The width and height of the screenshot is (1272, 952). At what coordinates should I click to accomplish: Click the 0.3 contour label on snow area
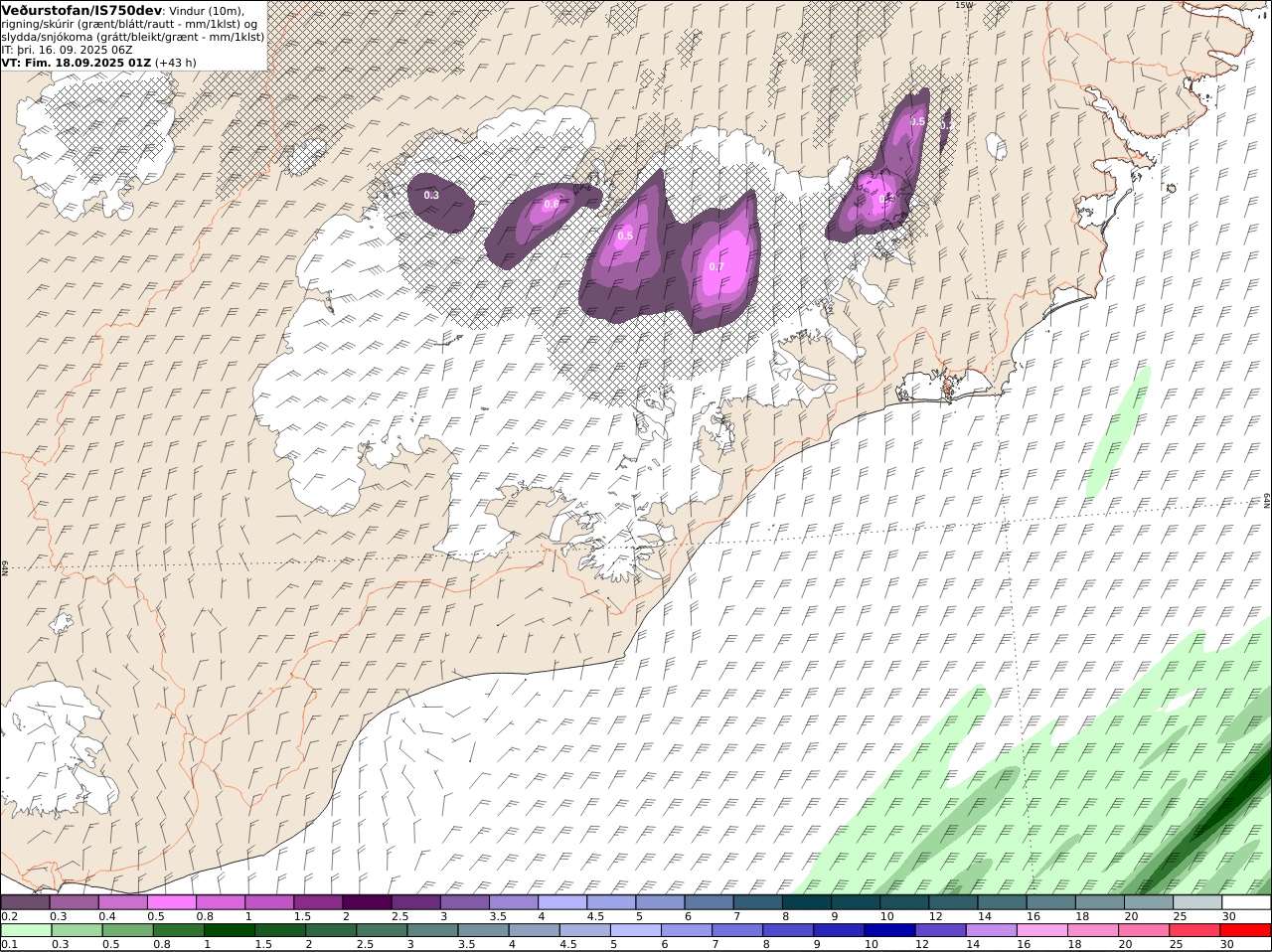point(431,195)
